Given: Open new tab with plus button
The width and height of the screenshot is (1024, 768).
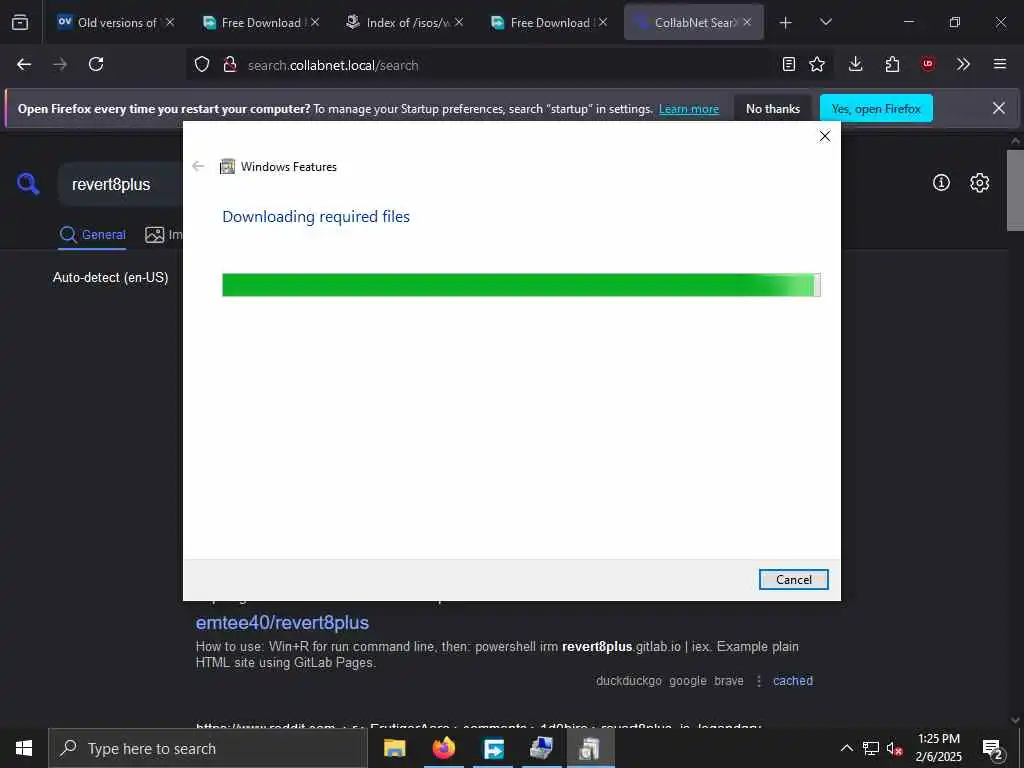Looking at the screenshot, I should 786,23.
